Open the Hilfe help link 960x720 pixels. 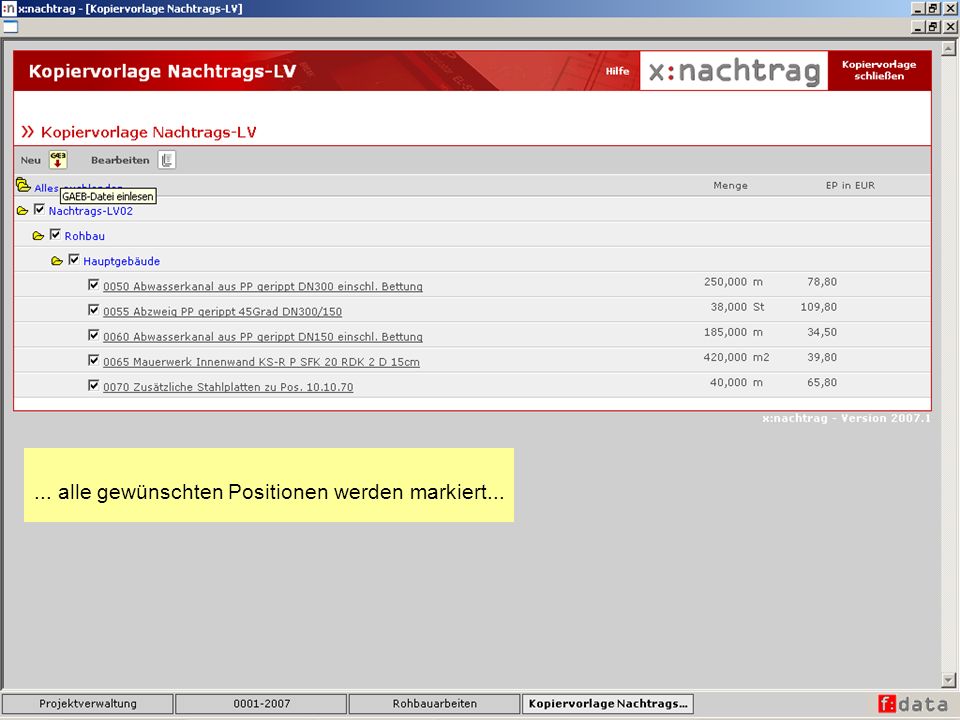click(x=617, y=71)
